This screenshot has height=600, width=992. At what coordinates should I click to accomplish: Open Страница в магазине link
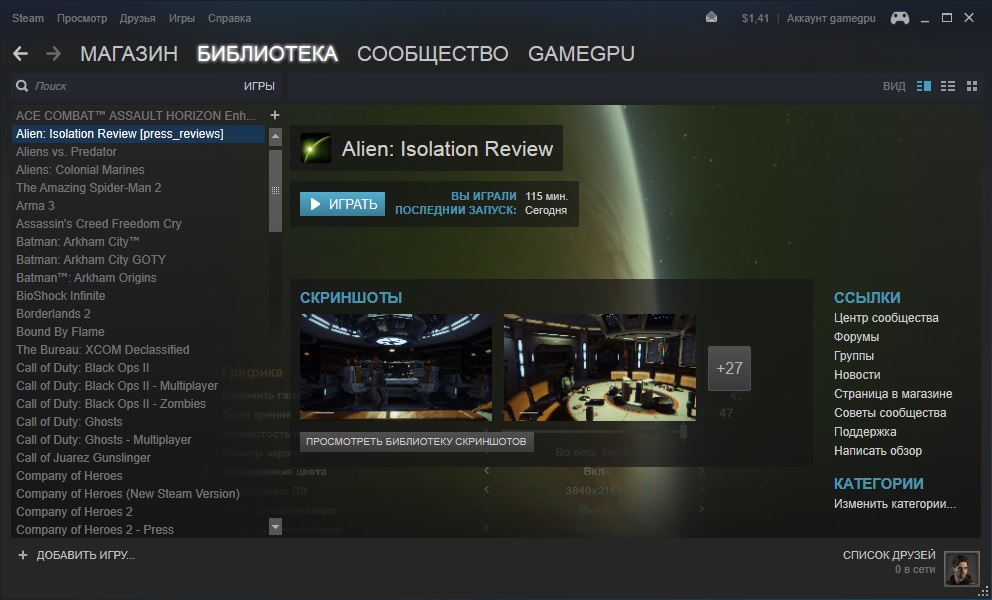[x=893, y=394]
